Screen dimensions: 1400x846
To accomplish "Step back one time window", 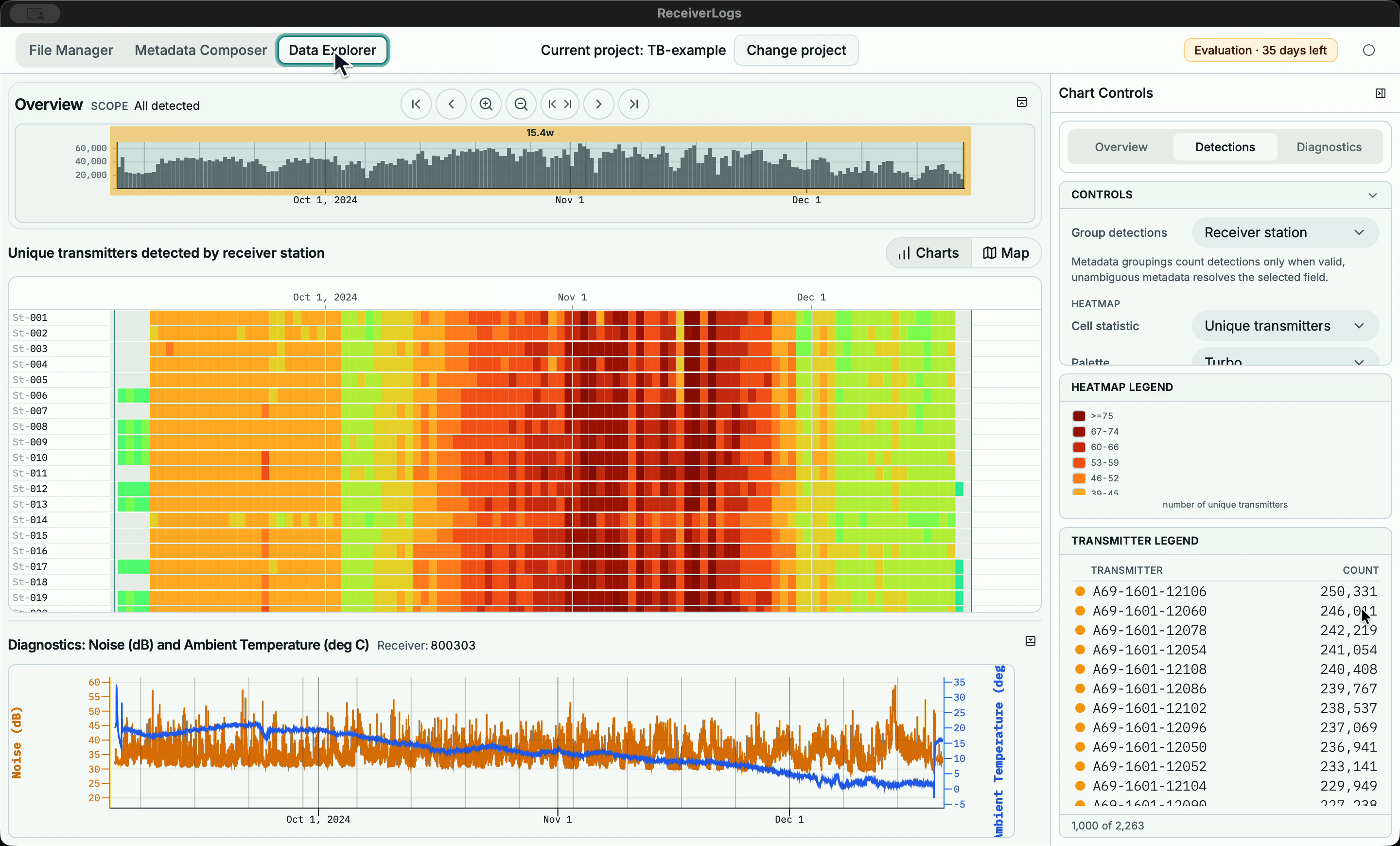I will tap(451, 104).
